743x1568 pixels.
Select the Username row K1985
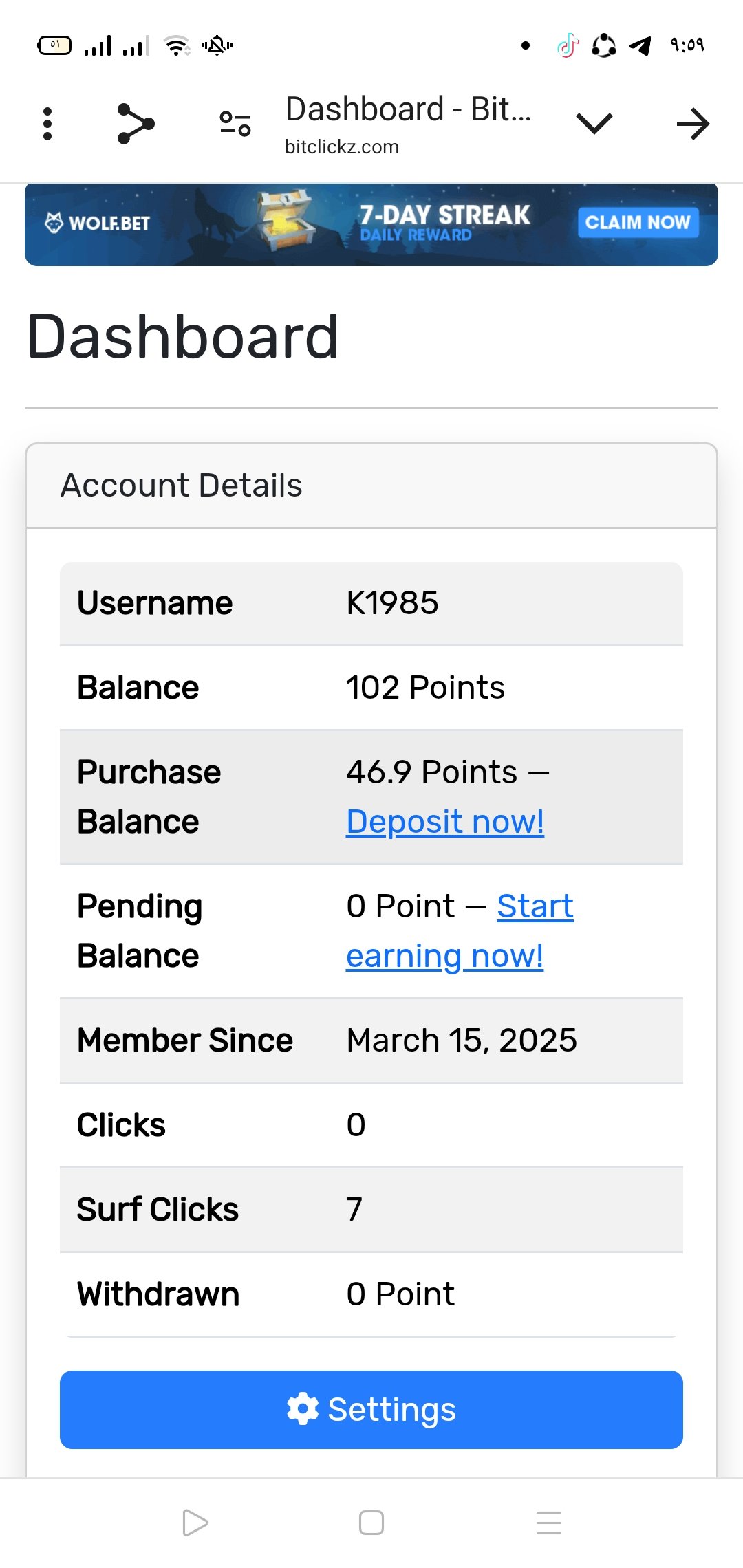[x=371, y=603]
